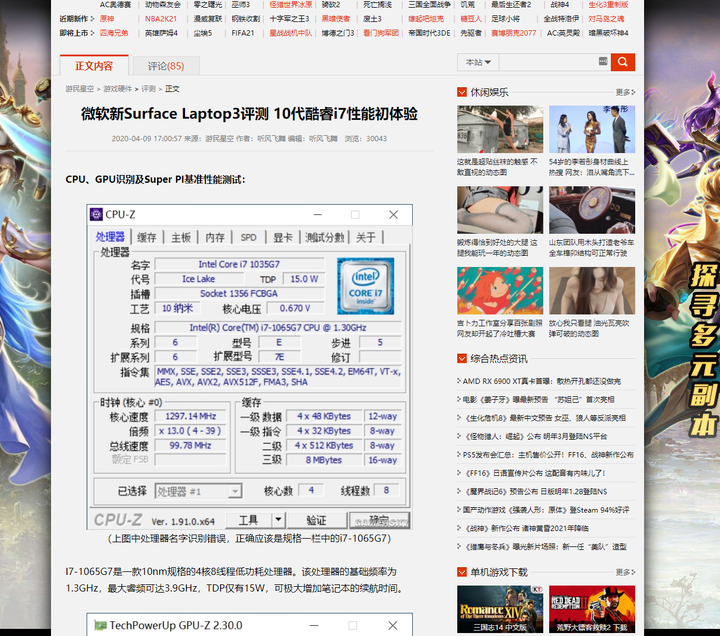This screenshot has height=636, width=720.
Task: Open the 国产动作游戏《强袭人形:原体》headline
Action: click(546, 510)
